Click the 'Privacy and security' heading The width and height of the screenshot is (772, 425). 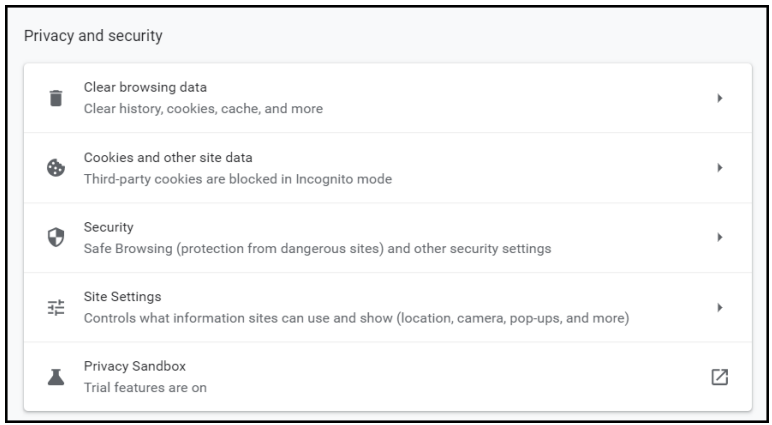pyautogui.click(x=93, y=36)
